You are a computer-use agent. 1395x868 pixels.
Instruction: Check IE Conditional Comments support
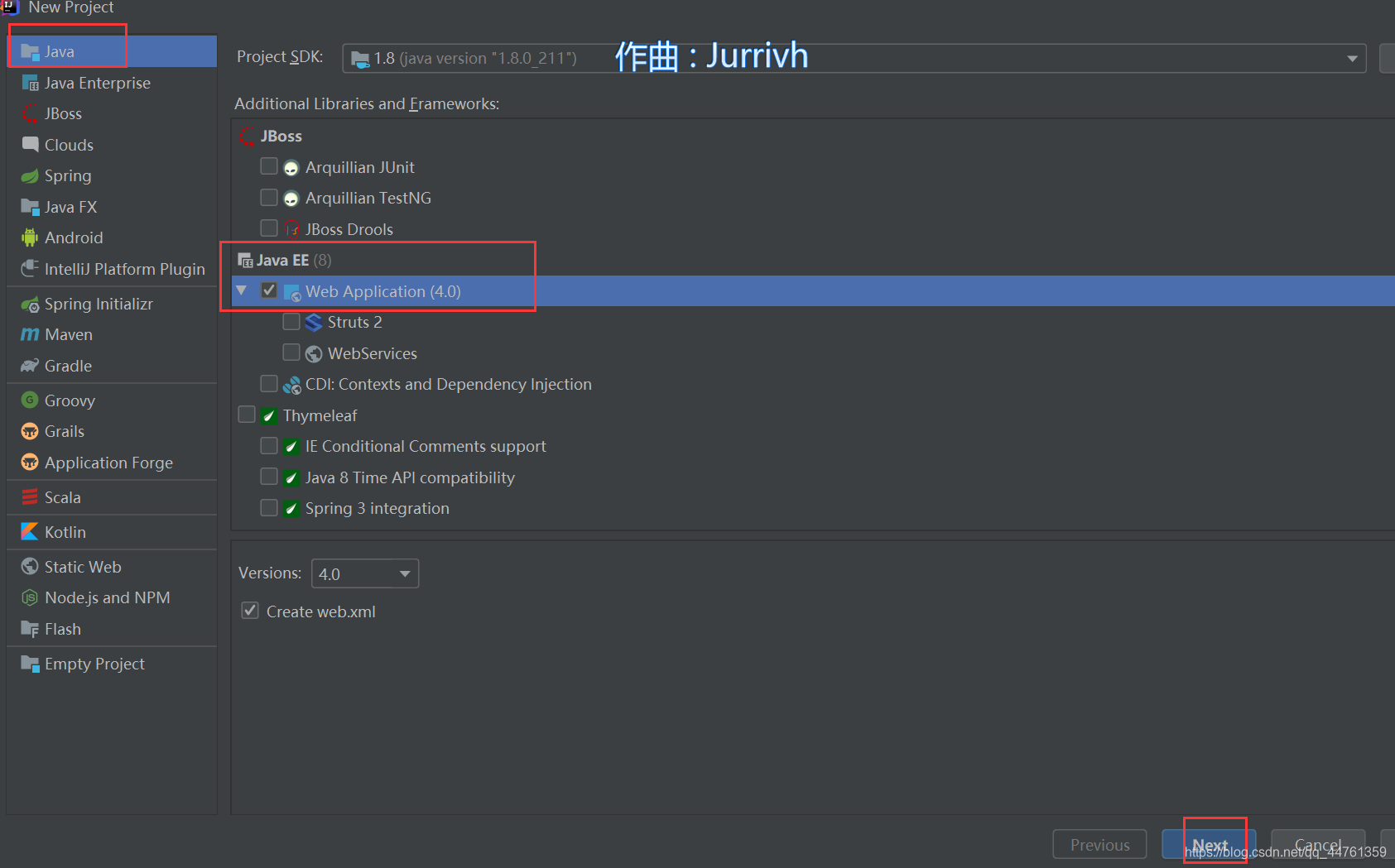click(x=269, y=445)
